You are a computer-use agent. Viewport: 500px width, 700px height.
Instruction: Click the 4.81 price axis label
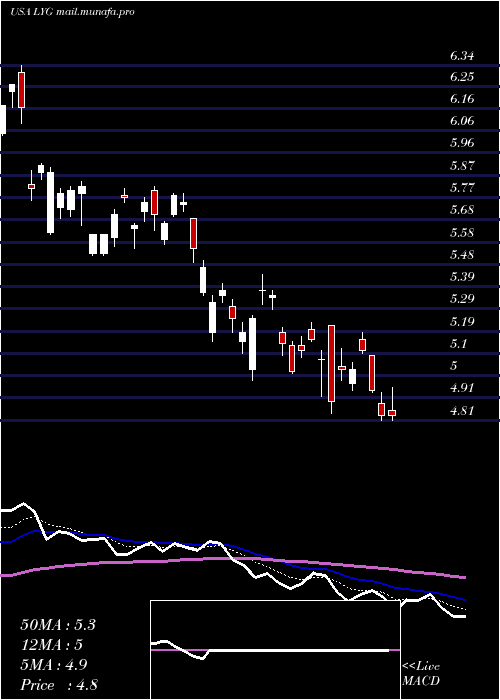pyautogui.click(x=462, y=410)
